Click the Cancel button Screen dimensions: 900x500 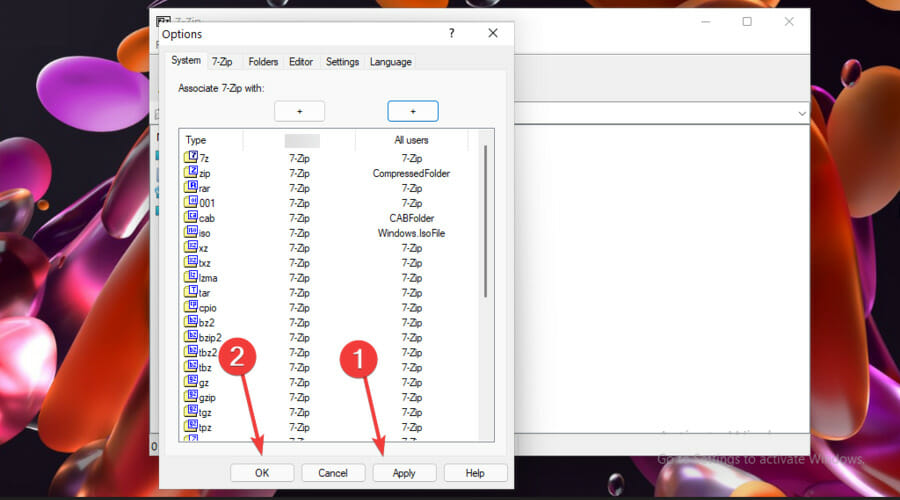click(x=333, y=473)
